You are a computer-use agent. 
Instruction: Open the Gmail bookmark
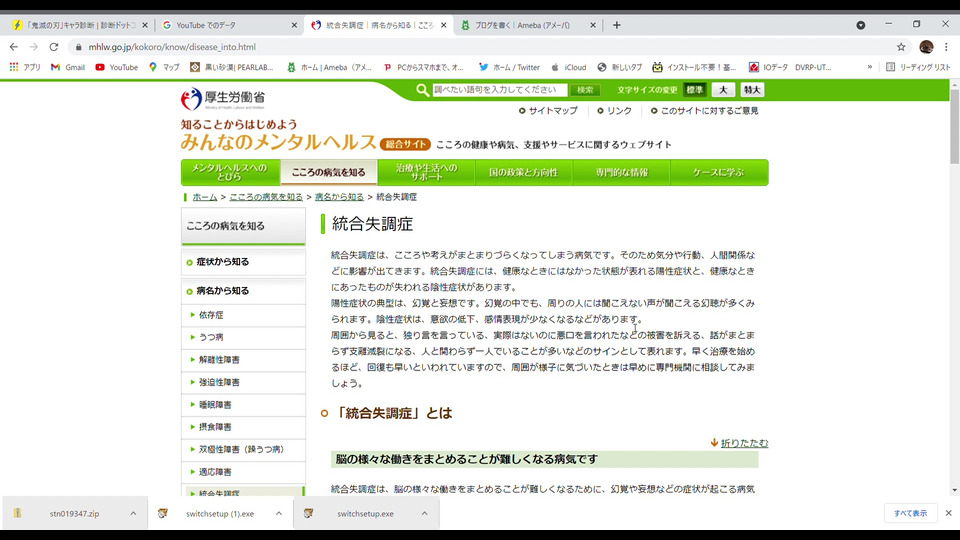point(68,67)
